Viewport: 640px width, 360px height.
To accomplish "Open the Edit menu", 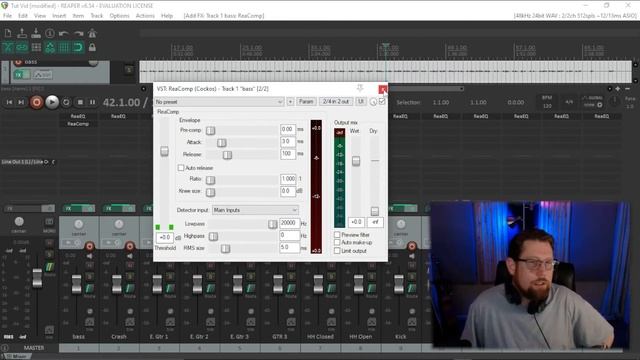I will tap(23, 16).
